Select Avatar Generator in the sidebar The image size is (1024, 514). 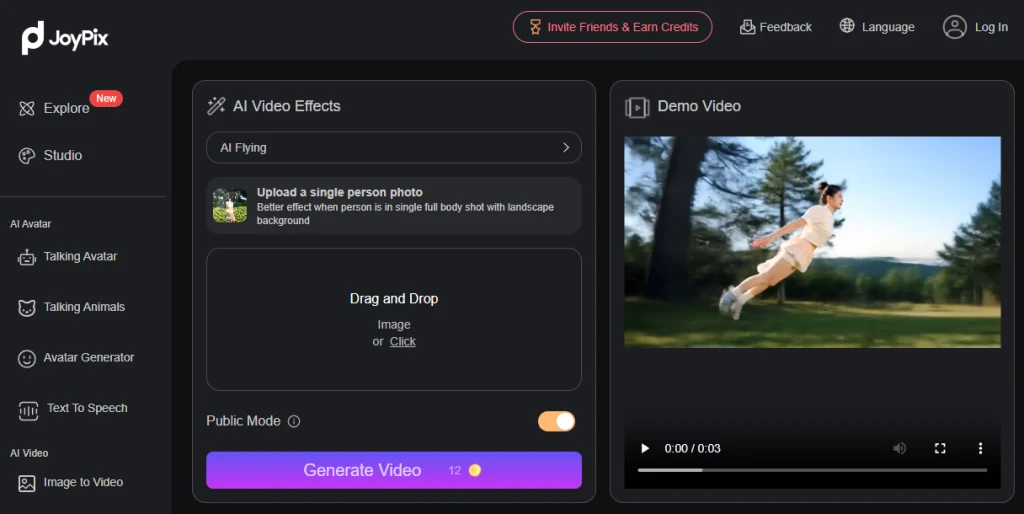pos(89,357)
